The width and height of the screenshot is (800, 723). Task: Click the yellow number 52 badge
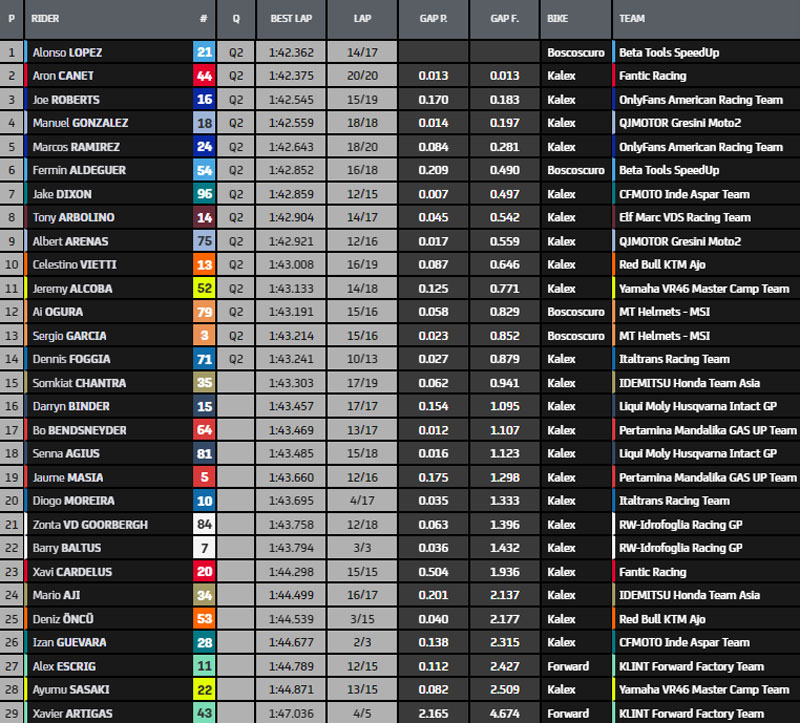click(204, 288)
